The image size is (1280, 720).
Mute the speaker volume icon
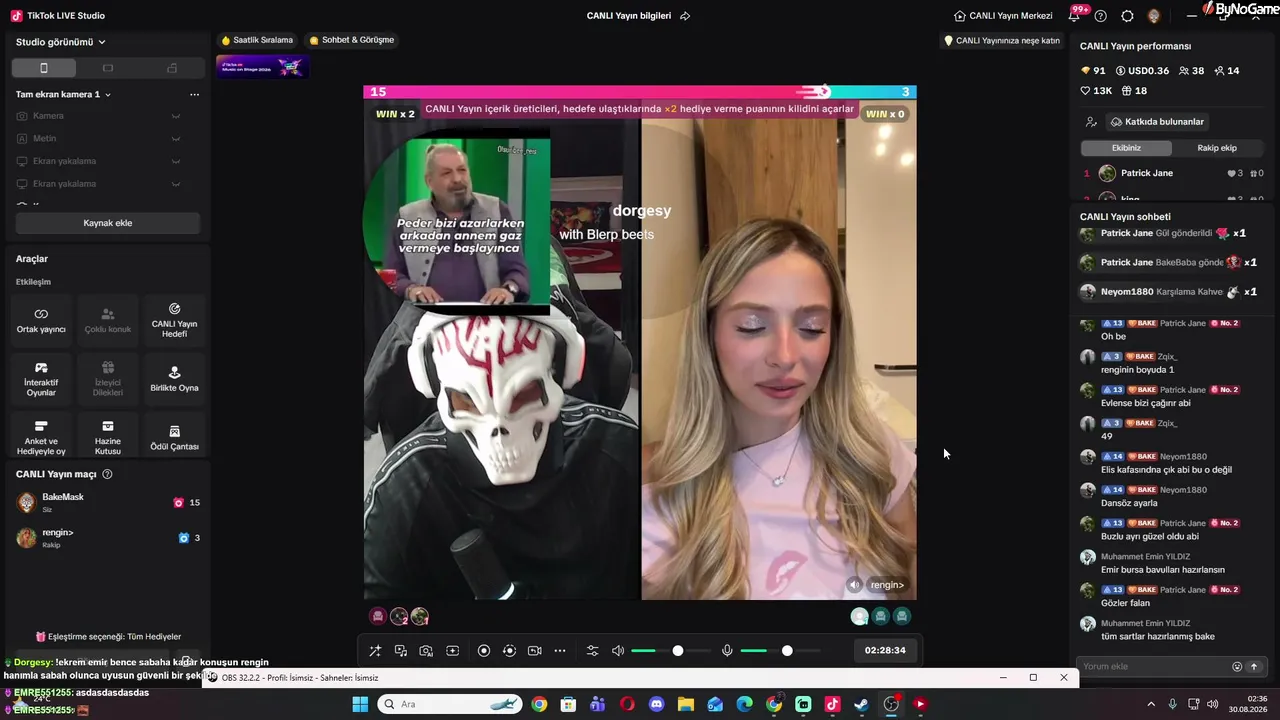618,651
